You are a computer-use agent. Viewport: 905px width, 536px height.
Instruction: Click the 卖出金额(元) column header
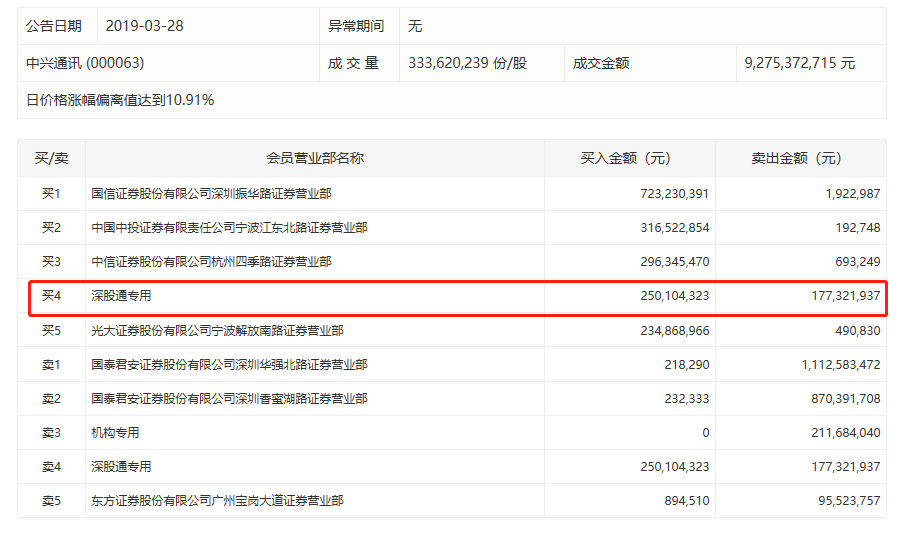click(796, 158)
